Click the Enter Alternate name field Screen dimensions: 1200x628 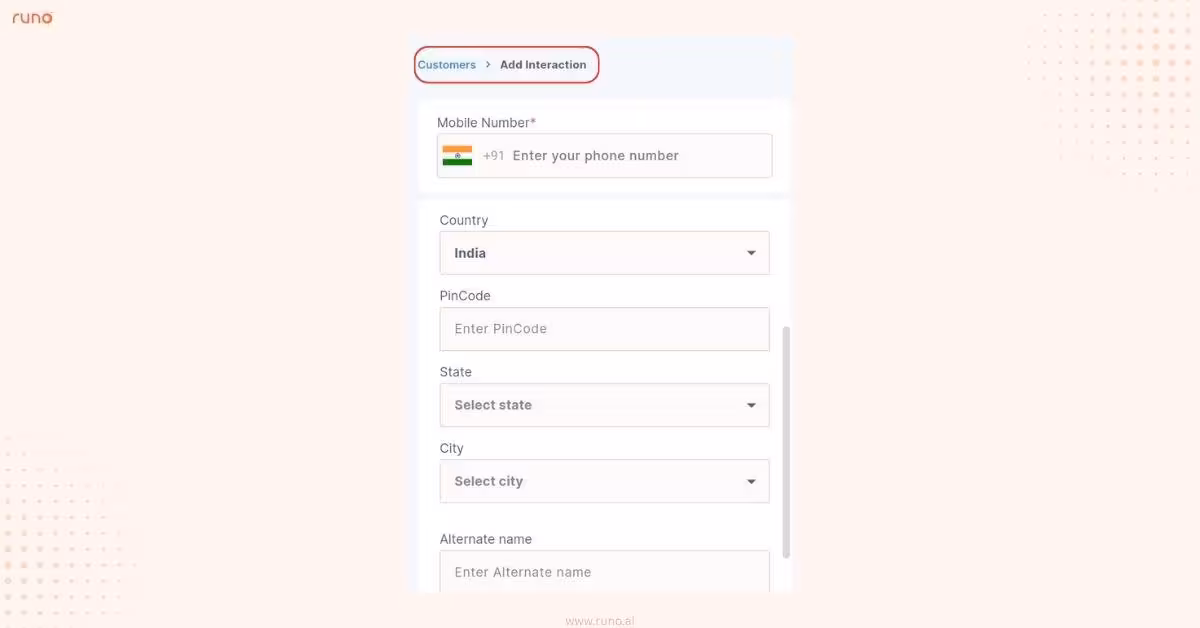(604, 572)
